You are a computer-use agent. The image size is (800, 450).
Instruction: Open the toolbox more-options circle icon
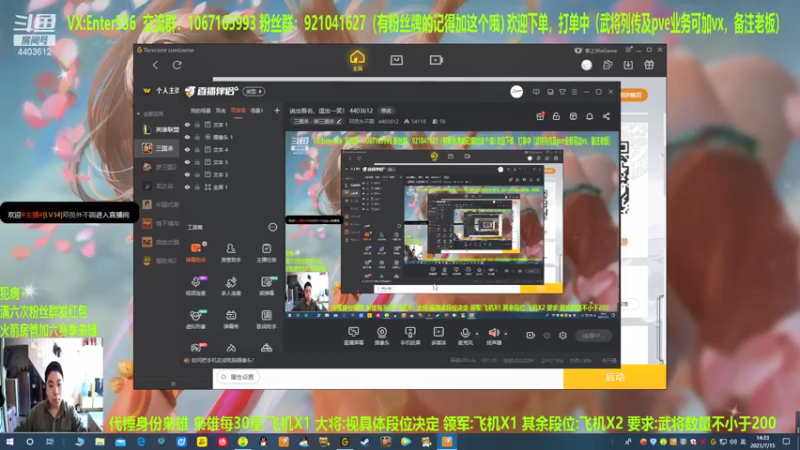tap(272, 227)
